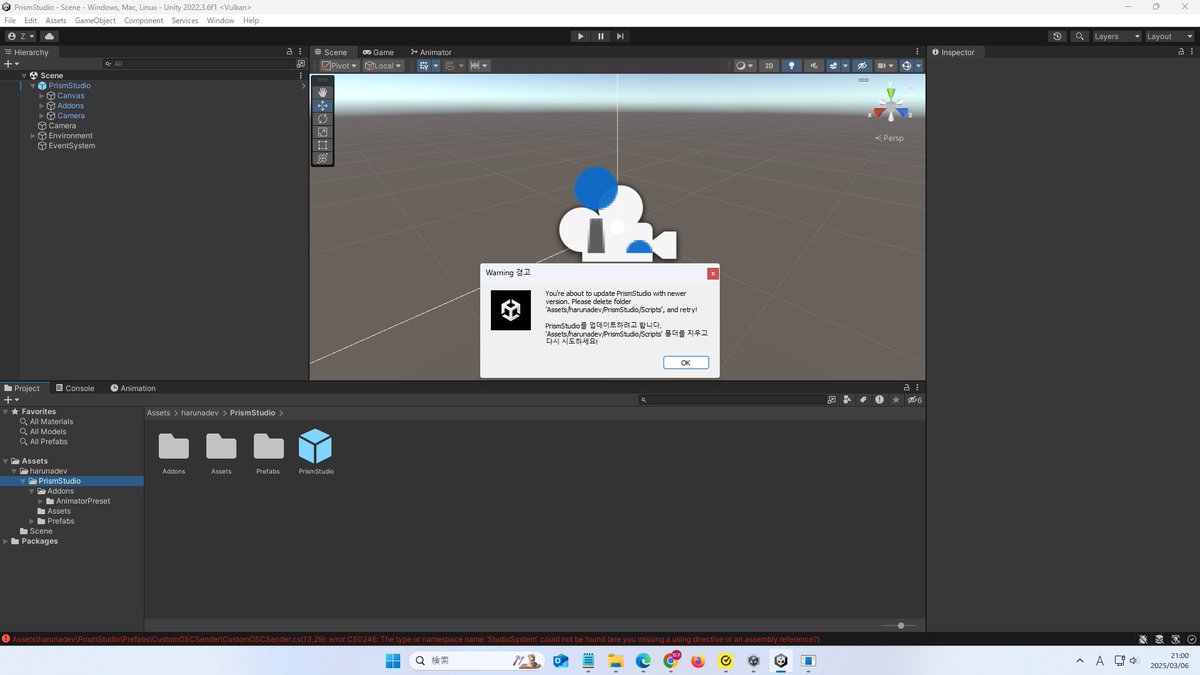This screenshot has width=1200, height=675.
Task: Toggle 2D view mode in Scene
Action: pos(769,65)
